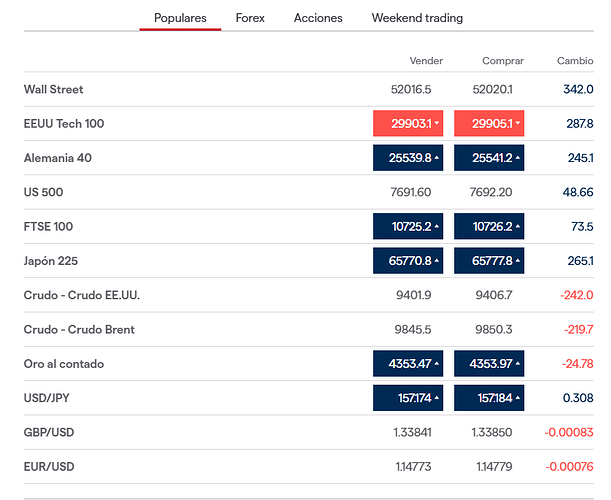611x500 pixels.
Task: Buy USD/JPY at 157.184
Action: pyautogui.click(x=489, y=398)
